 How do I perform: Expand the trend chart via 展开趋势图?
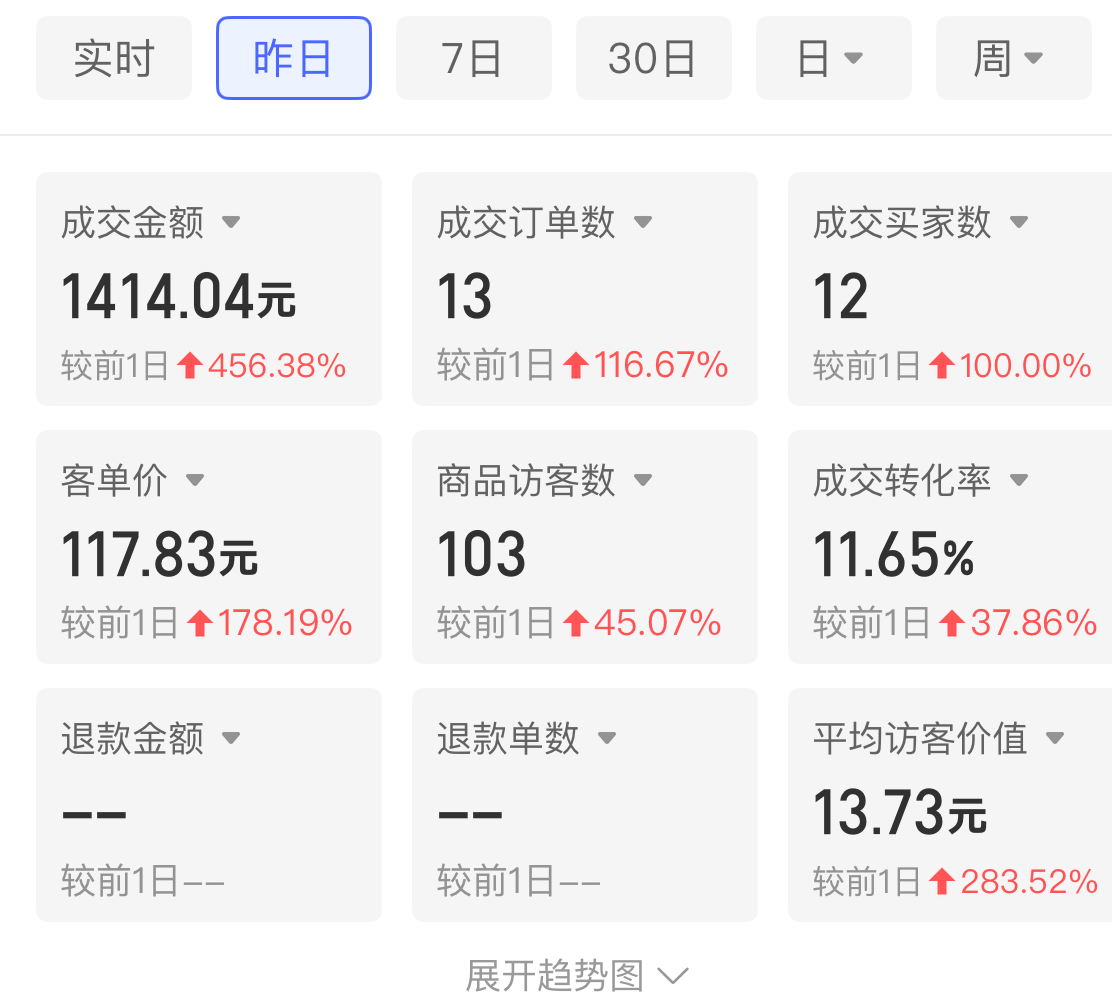tap(575, 971)
